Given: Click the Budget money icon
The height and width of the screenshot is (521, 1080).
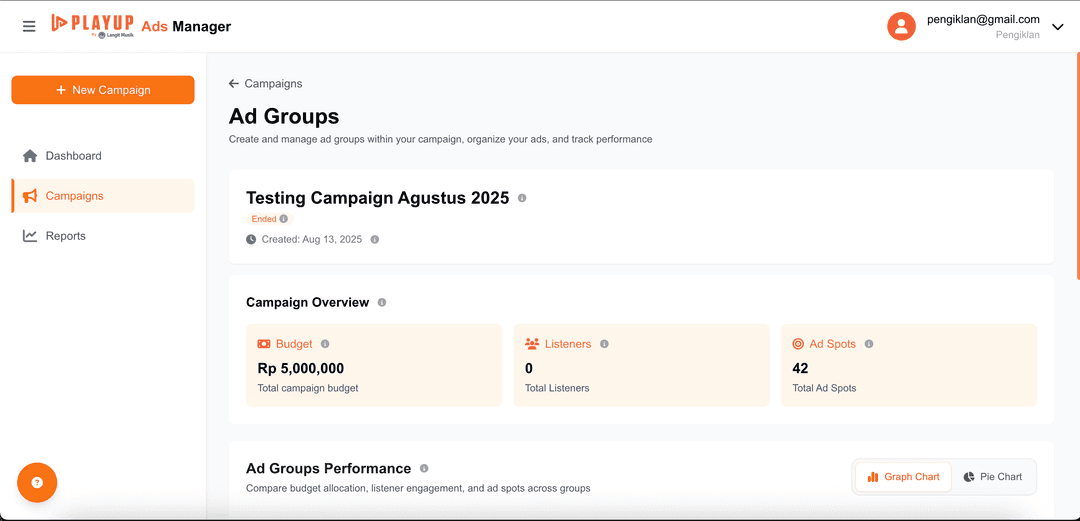Looking at the screenshot, I should (264, 344).
